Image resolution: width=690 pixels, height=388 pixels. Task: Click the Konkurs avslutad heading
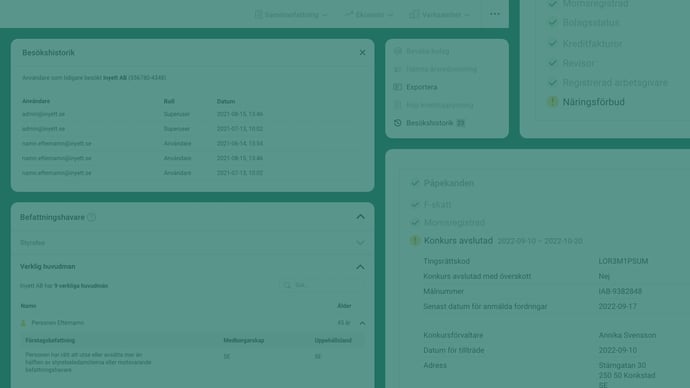click(458, 241)
